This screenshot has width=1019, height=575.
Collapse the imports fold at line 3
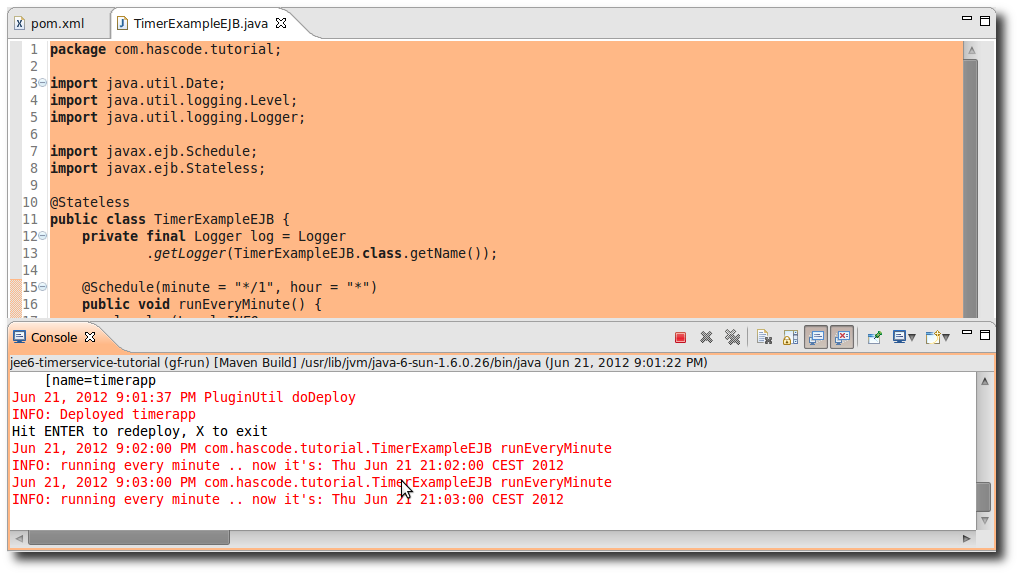pos(43,83)
